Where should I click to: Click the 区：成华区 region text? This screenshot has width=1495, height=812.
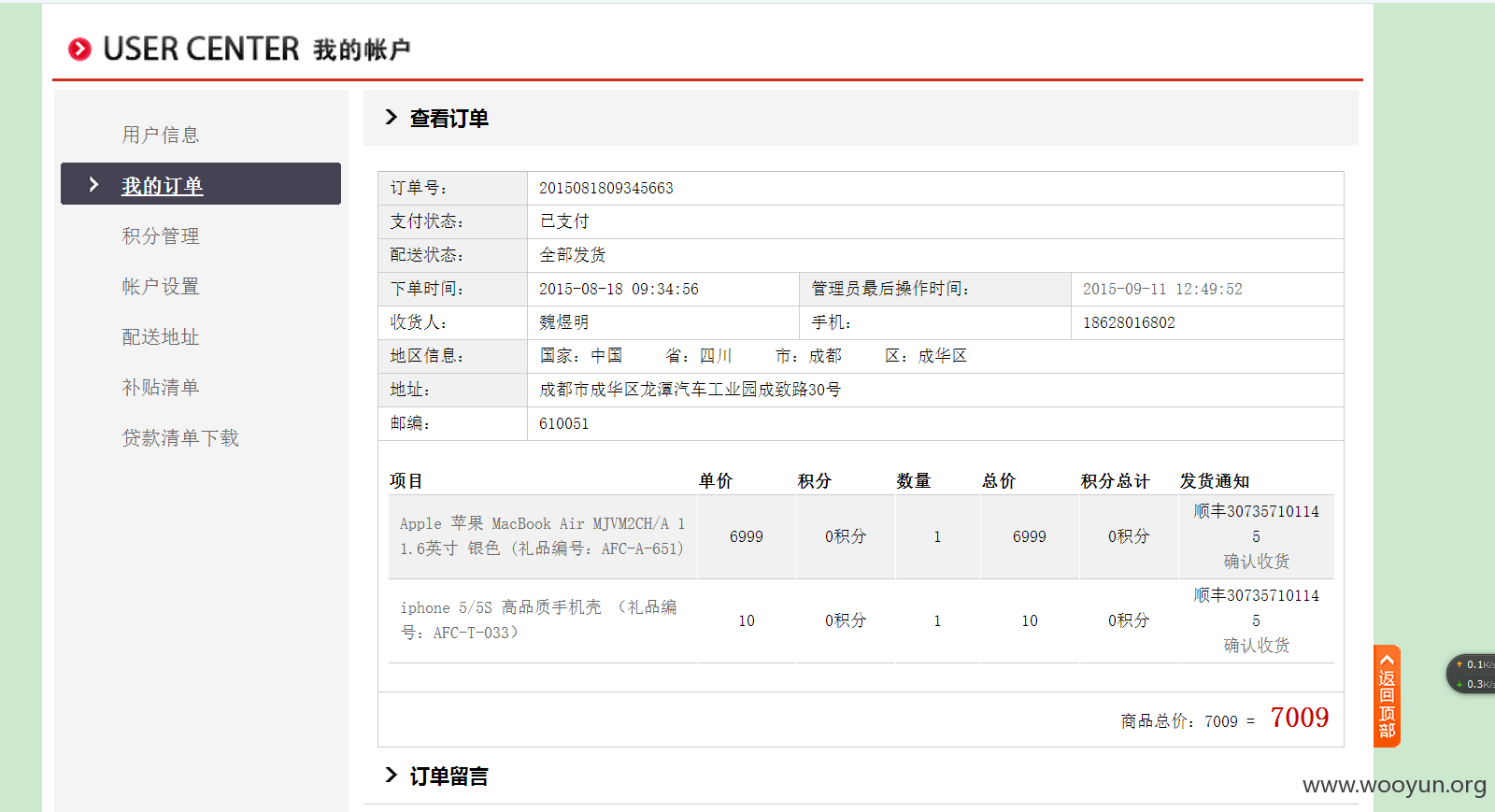click(925, 356)
